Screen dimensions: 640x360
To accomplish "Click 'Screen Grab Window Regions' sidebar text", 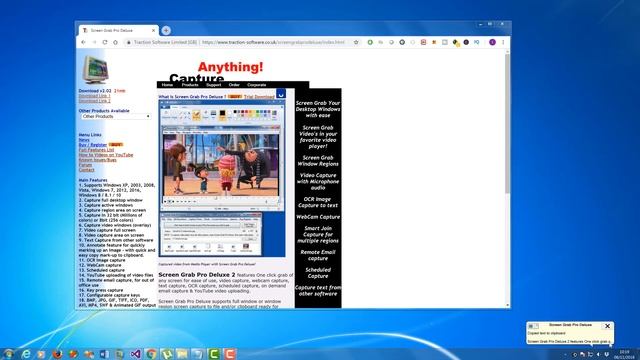I will click(x=318, y=161).
